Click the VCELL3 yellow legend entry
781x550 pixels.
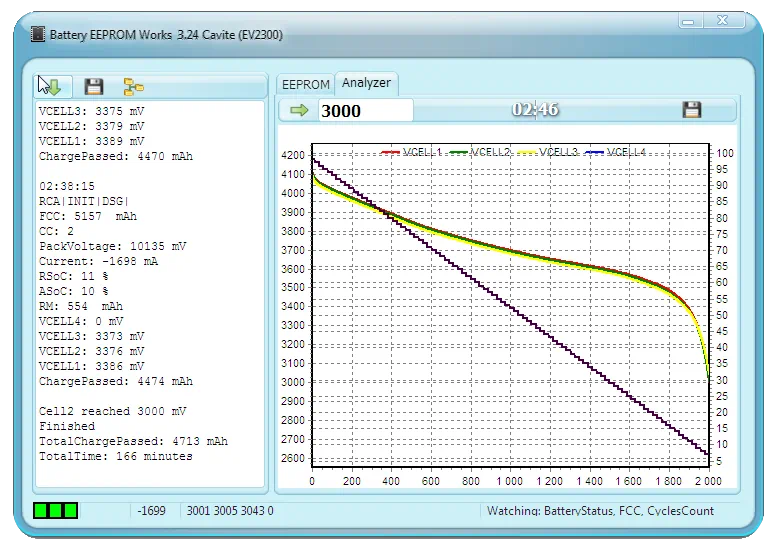[x=549, y=152]
